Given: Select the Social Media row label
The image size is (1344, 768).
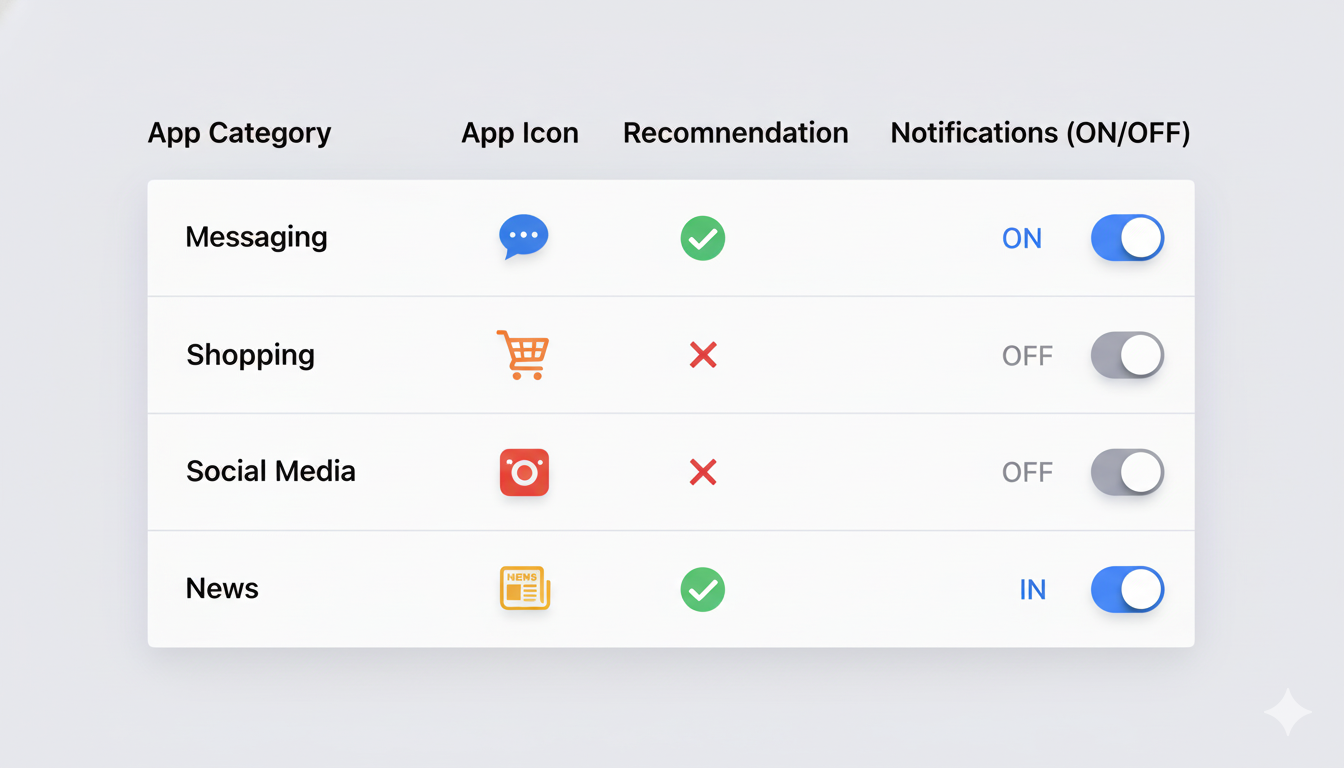Looking at the screenshot, I should (x=270, y=471).
